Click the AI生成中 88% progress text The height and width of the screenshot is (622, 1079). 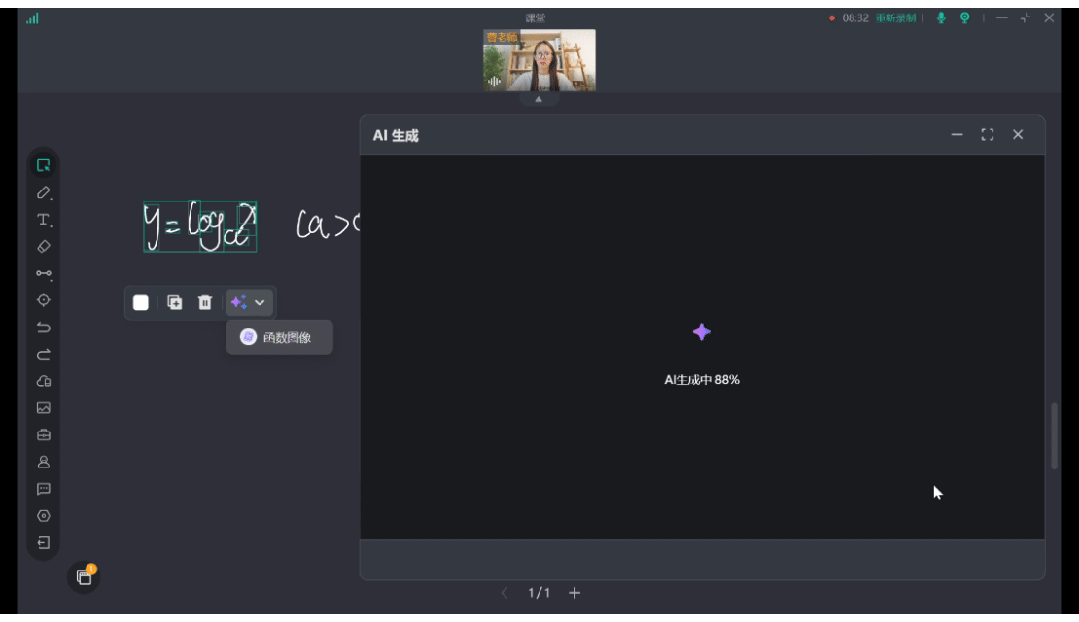tap(702, 380)
